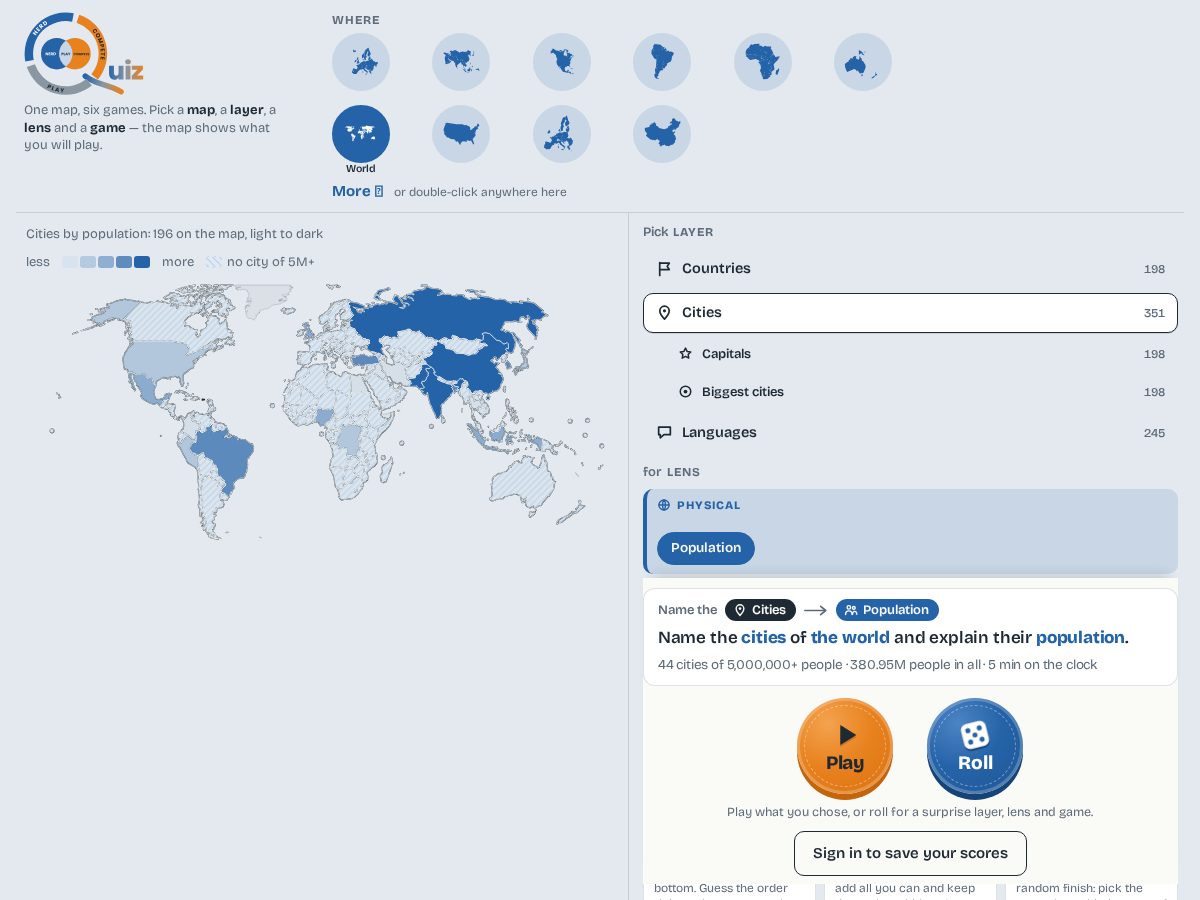Select the Africa map icon
1200x900 pixels.
pyautogui.click(x=763, y=62)
